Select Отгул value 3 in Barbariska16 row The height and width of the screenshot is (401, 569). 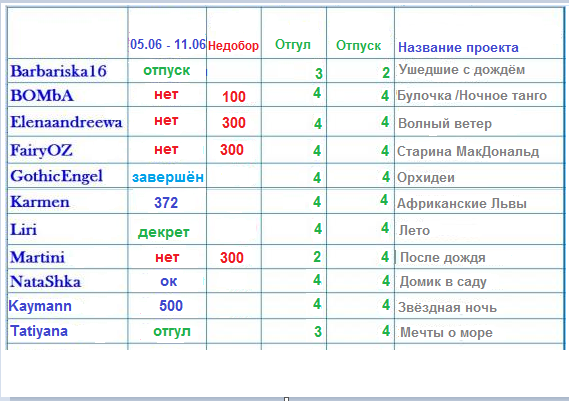319,74
